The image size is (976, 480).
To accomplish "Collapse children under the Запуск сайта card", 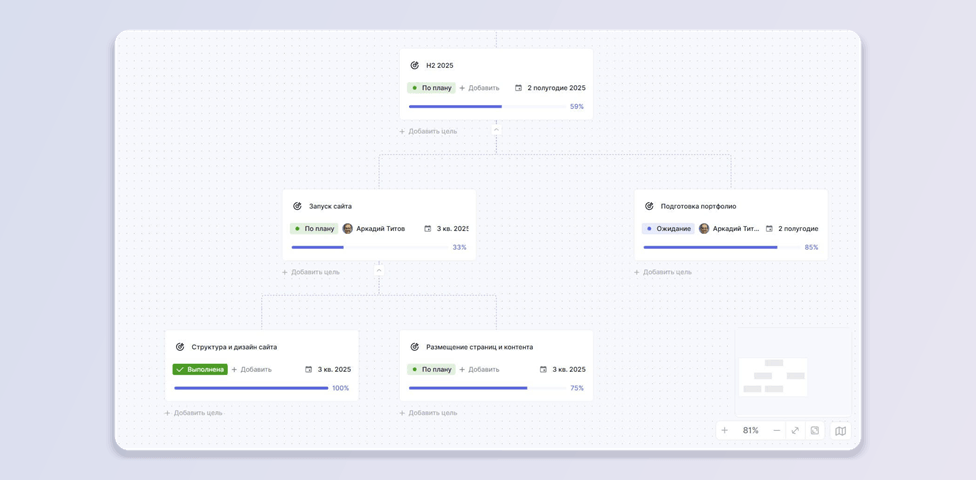I will tap(379, 271).
